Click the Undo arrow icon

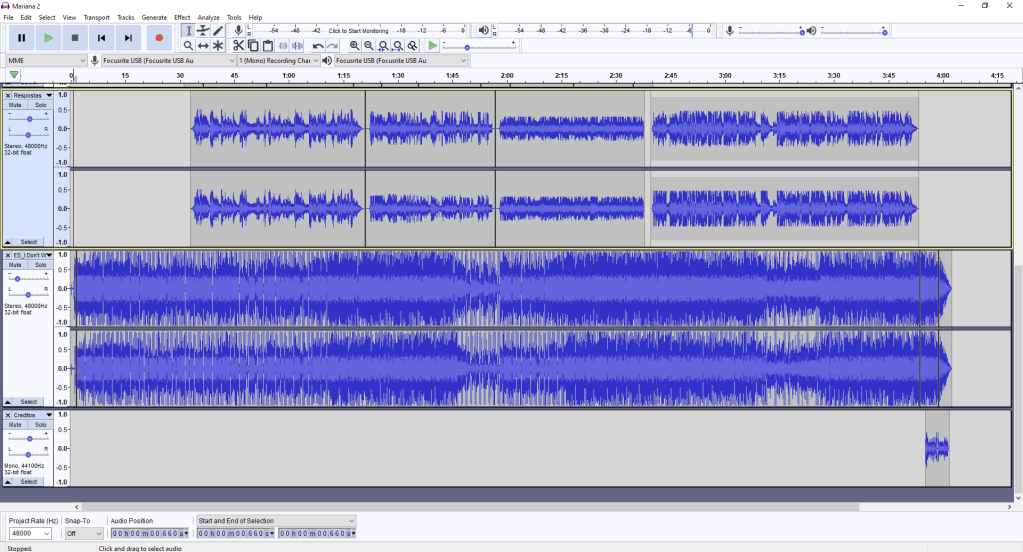pos(318,46)
